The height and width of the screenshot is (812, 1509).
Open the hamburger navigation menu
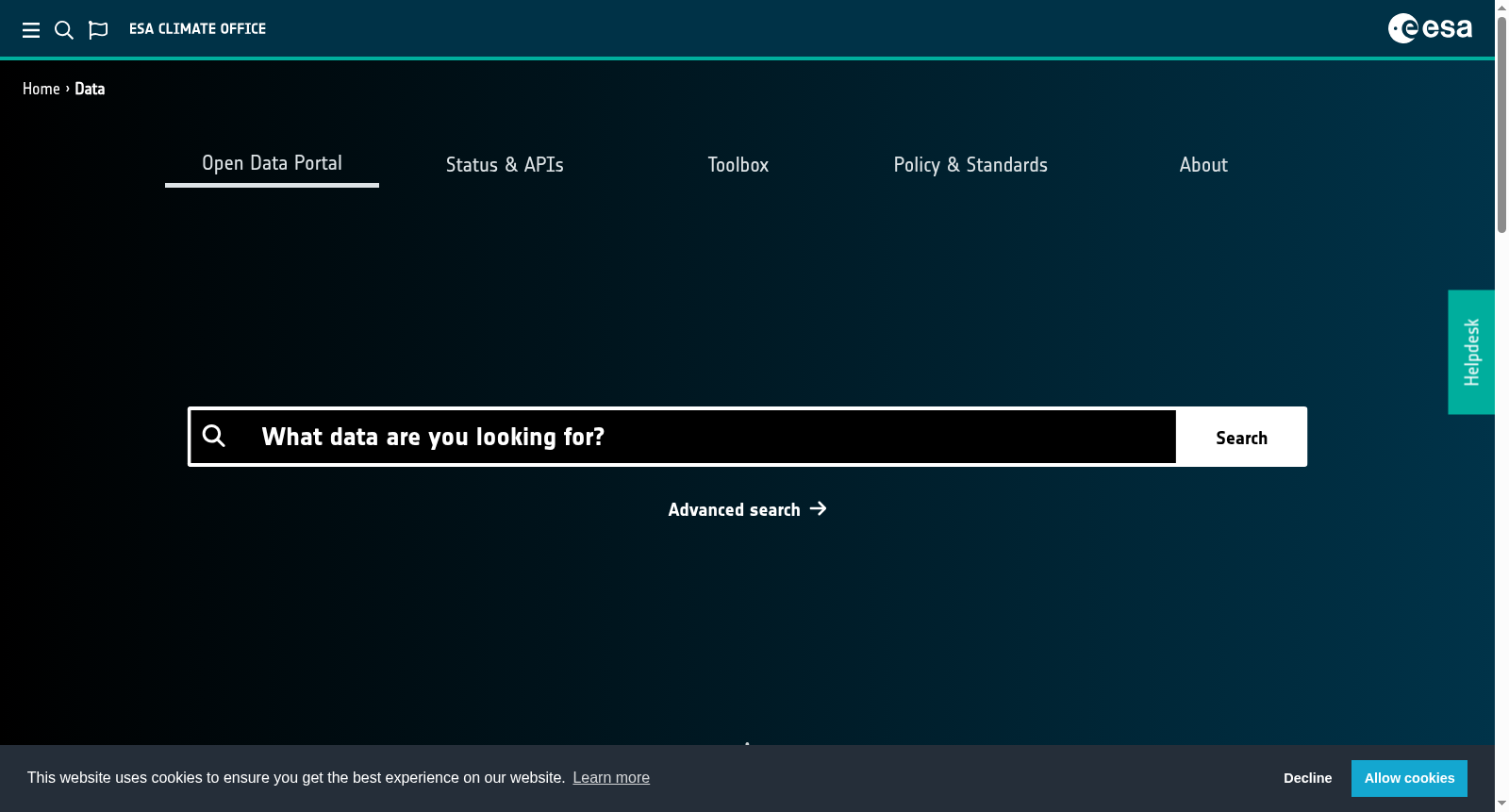31,30
